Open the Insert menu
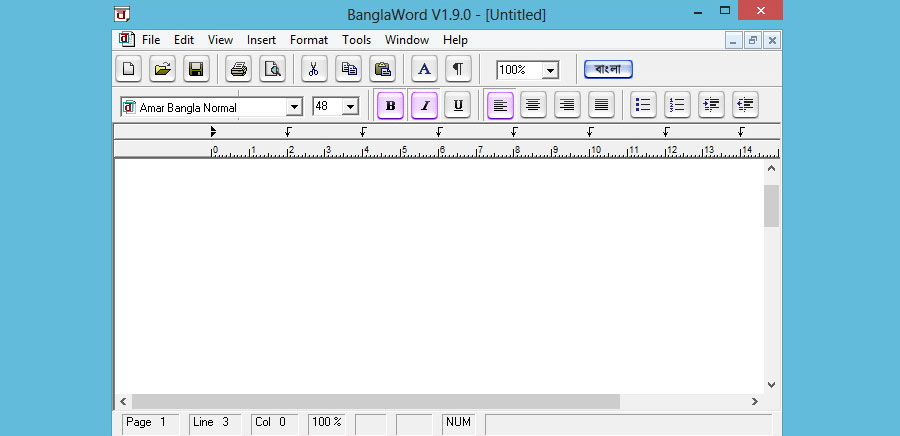 (261, 40)
